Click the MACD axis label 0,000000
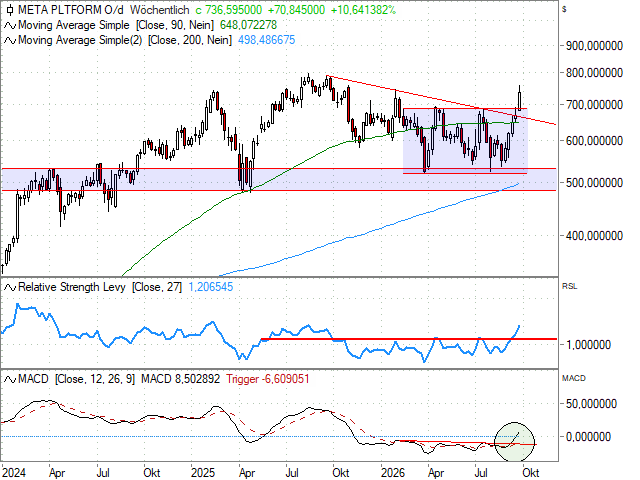This screenshot has width=640, height=480. [x=588, y=437]
